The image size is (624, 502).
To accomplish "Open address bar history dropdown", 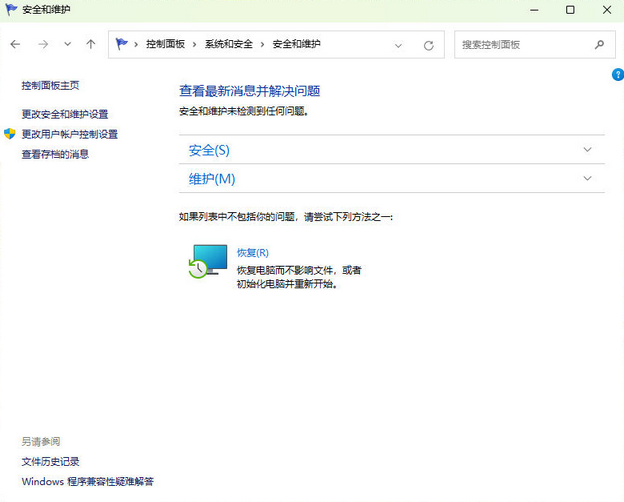I will pos(398,45).
